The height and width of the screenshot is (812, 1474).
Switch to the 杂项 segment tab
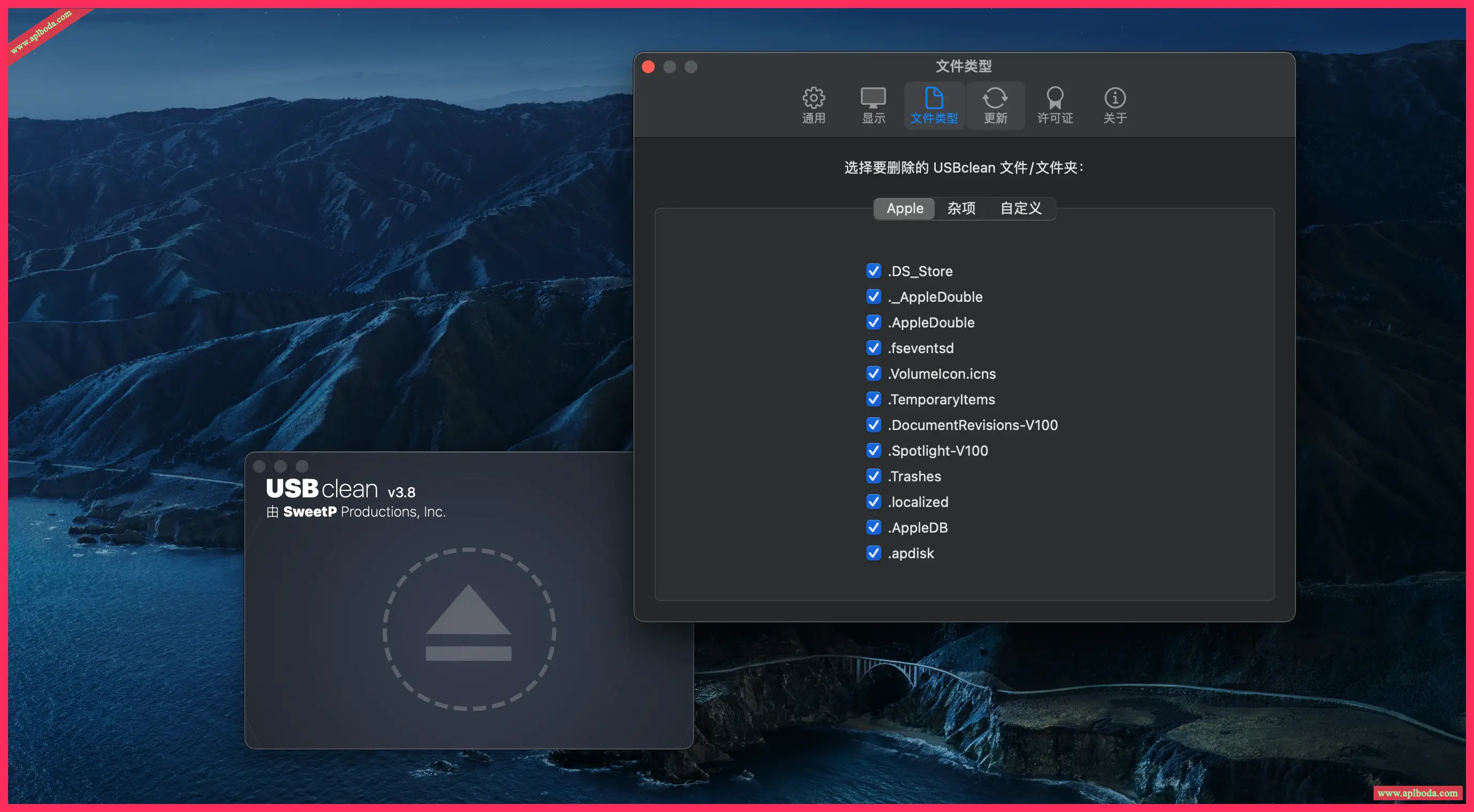click(961, 208)
